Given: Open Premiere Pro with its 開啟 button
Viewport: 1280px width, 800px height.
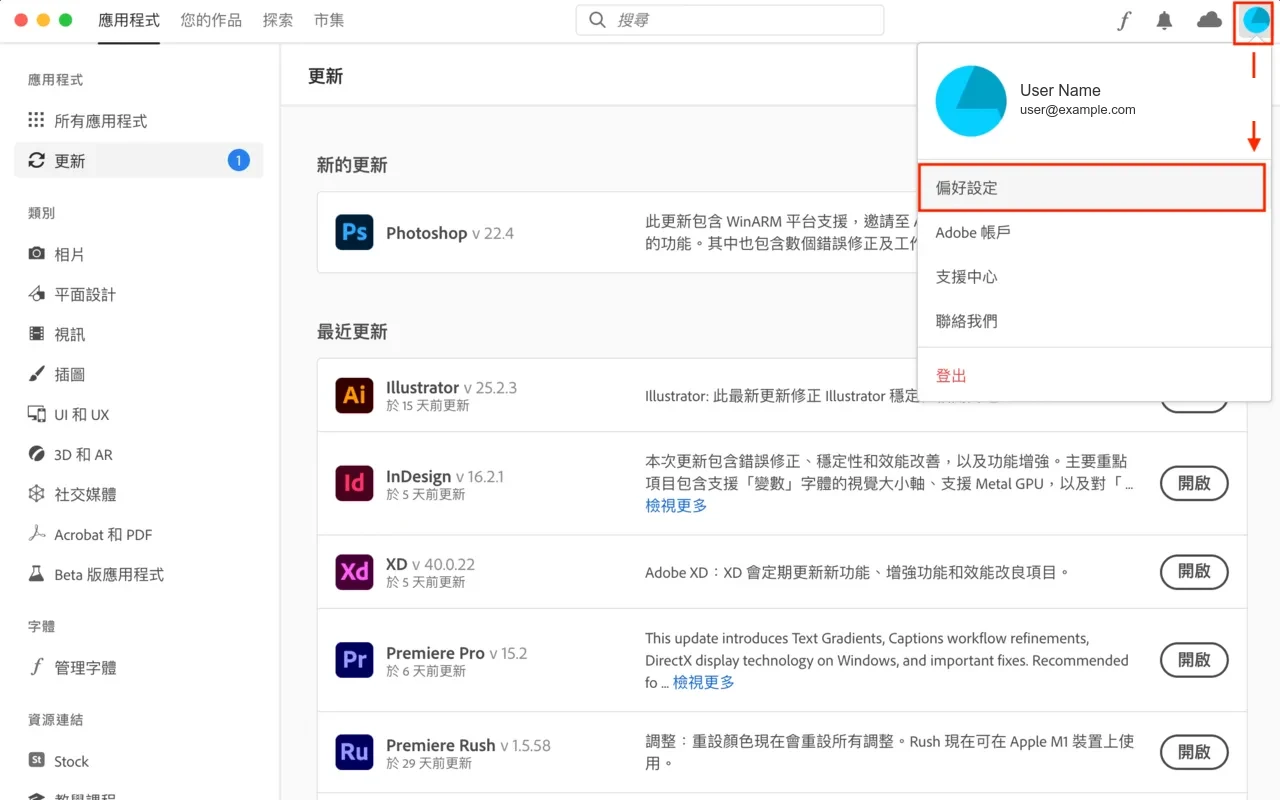Looking at the screenshot, I should 1194,660.
